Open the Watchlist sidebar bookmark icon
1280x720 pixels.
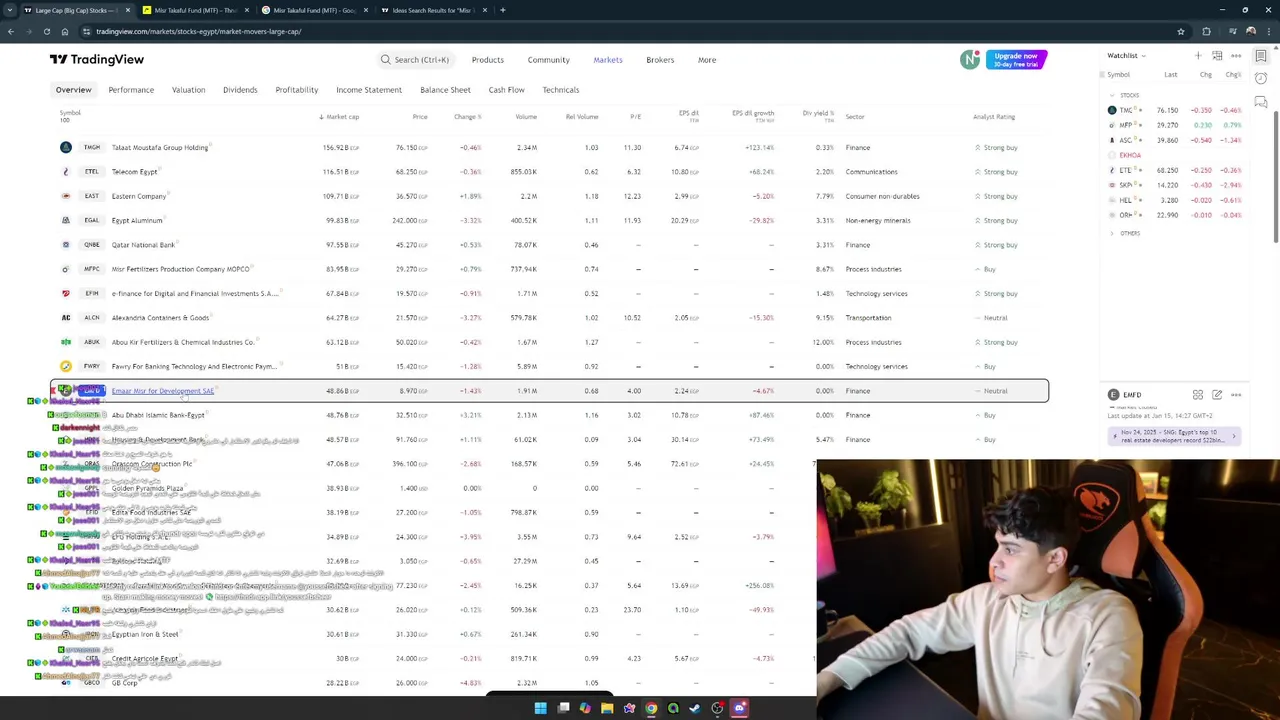click(x=1261, y=56)
